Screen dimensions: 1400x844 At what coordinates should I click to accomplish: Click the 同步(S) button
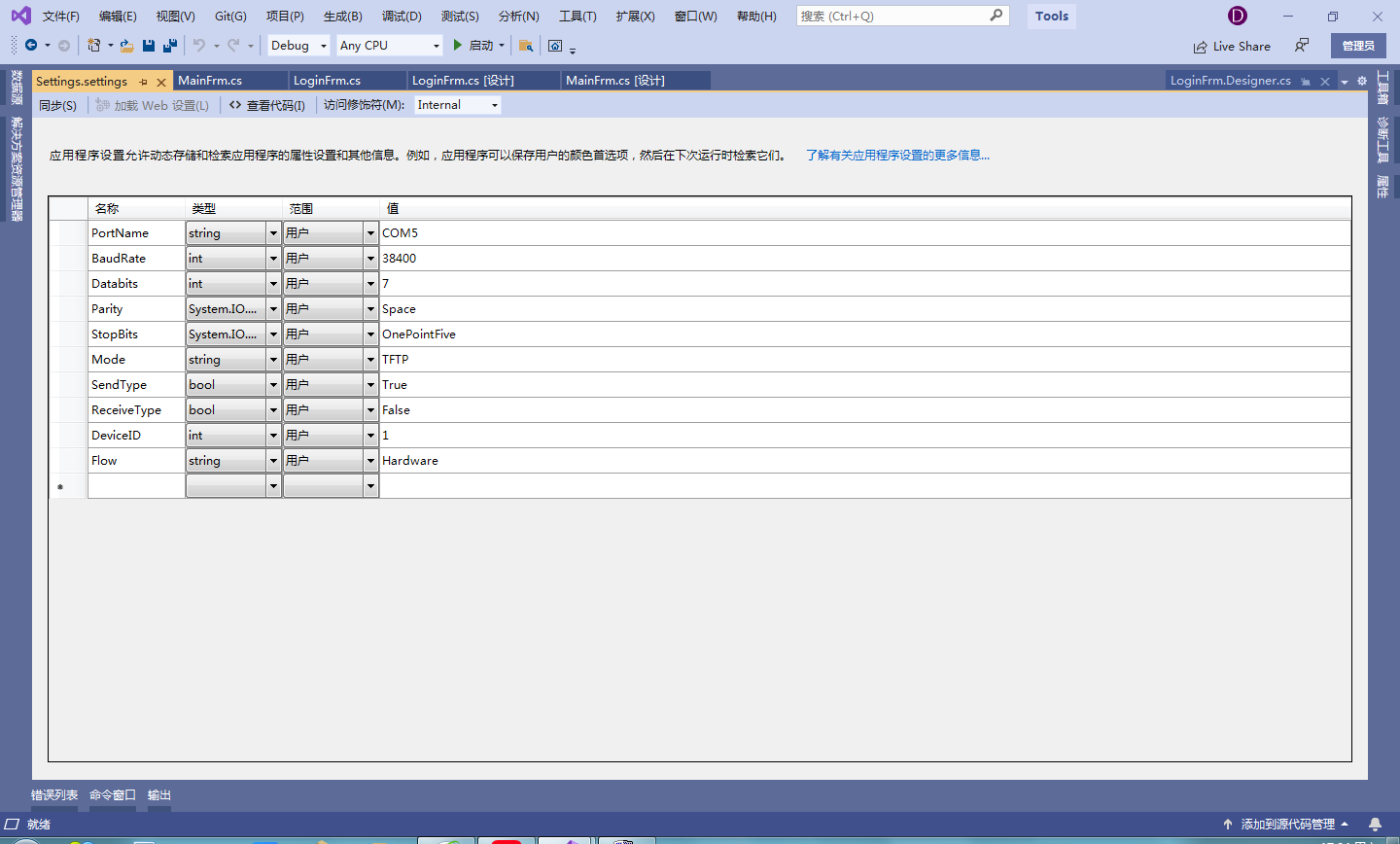tap(57, 105)
